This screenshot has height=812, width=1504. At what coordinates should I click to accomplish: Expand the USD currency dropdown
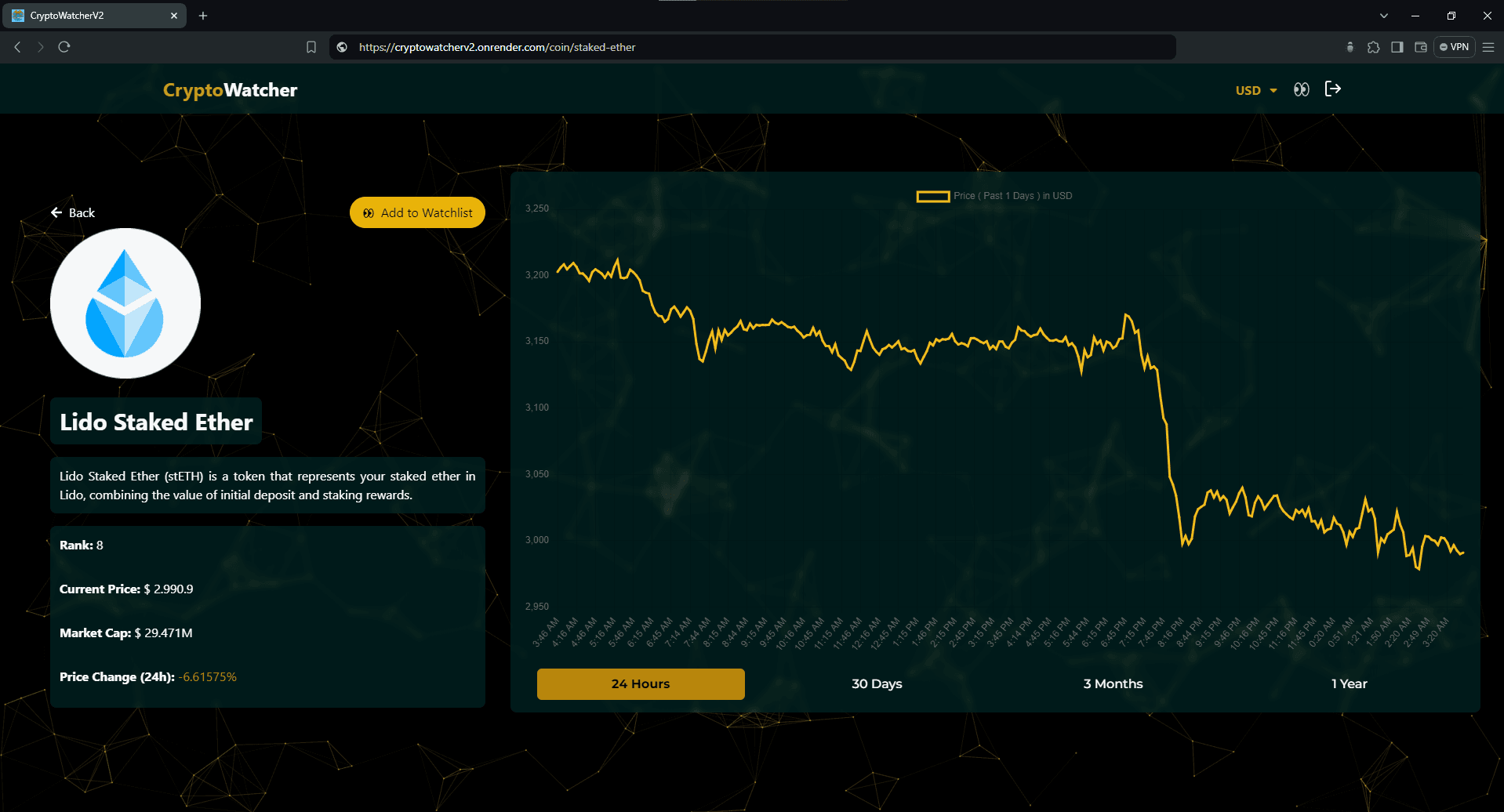click(x=1255, y=90)
